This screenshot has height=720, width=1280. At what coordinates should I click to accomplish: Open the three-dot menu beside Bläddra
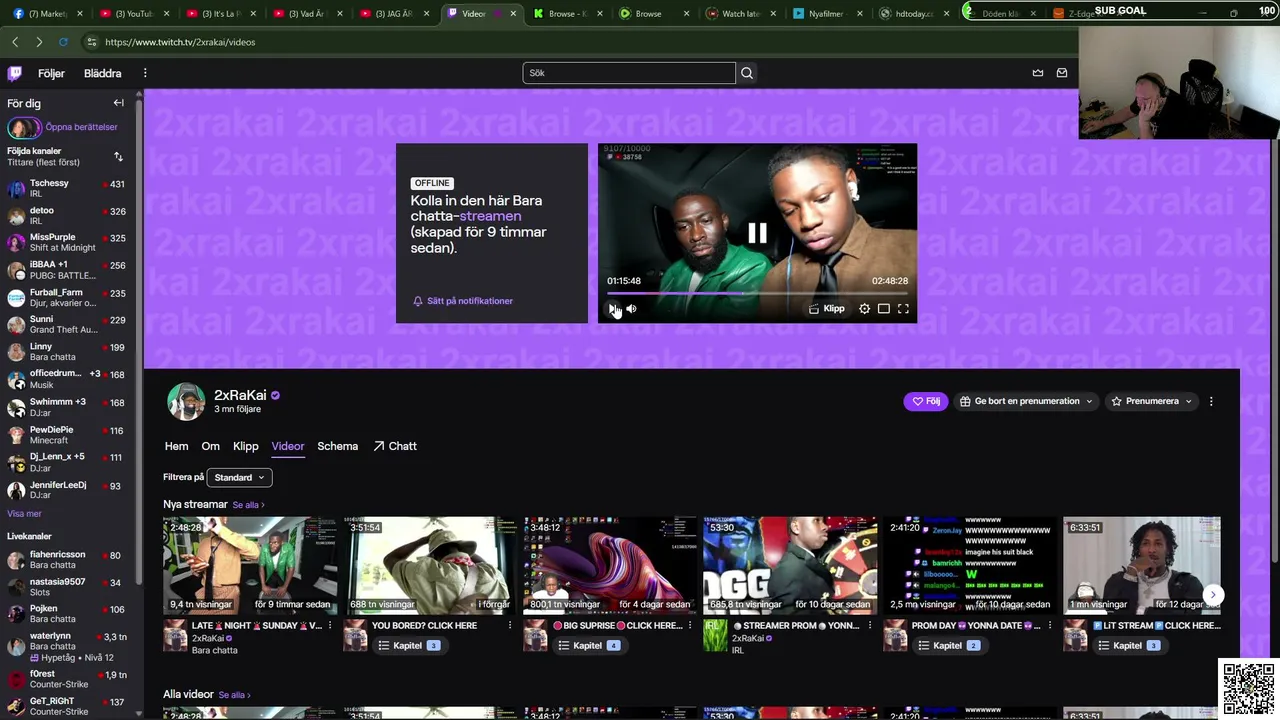click(145, 73)
